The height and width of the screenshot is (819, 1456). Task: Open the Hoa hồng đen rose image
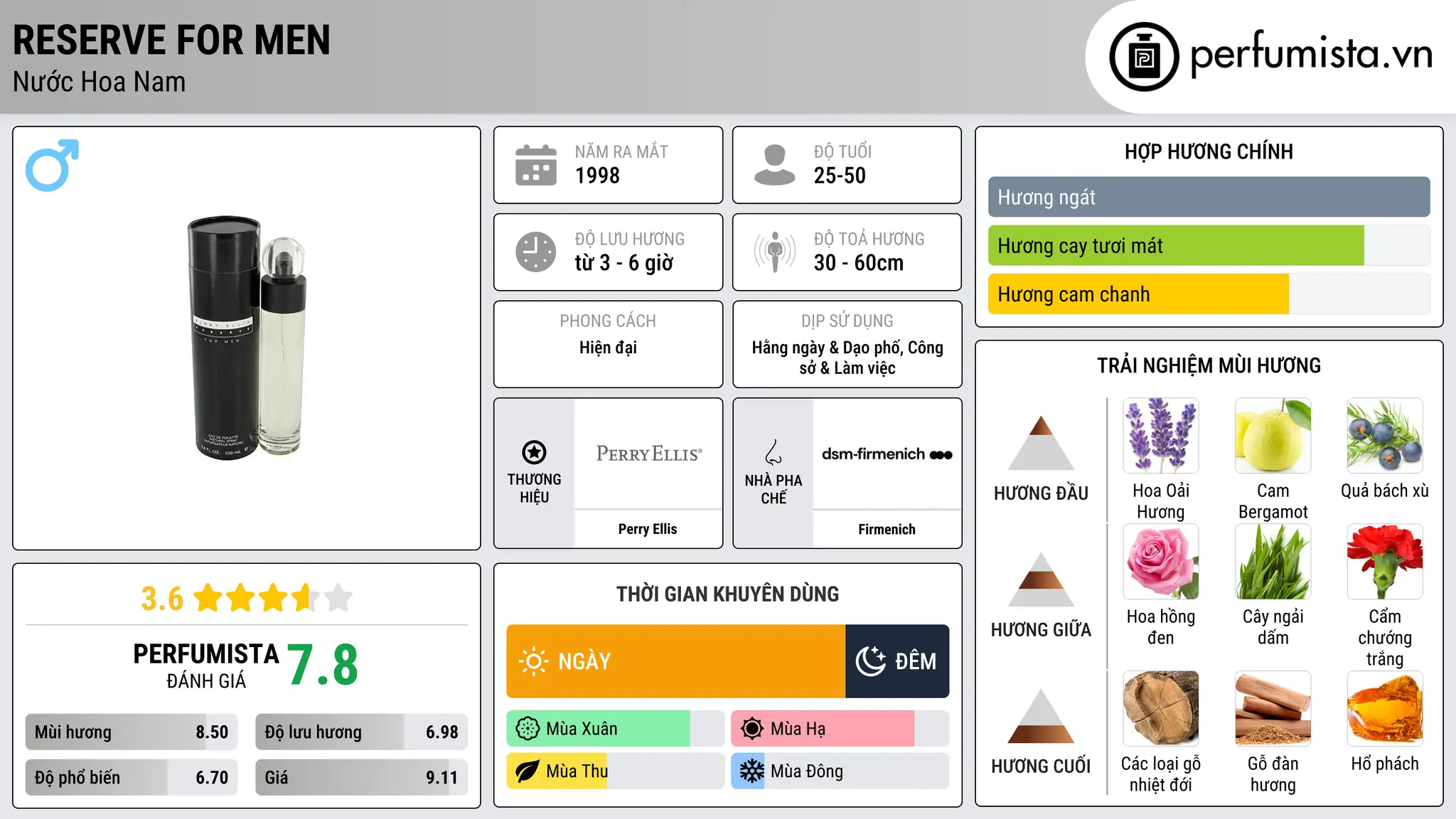[x=1161, y=562]
